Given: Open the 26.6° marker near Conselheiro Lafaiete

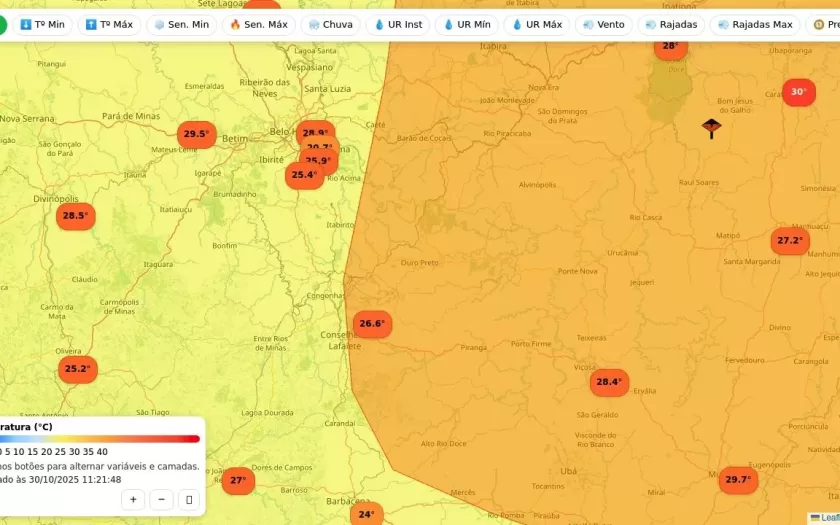Looking at the screenshot, I should 372,324.
